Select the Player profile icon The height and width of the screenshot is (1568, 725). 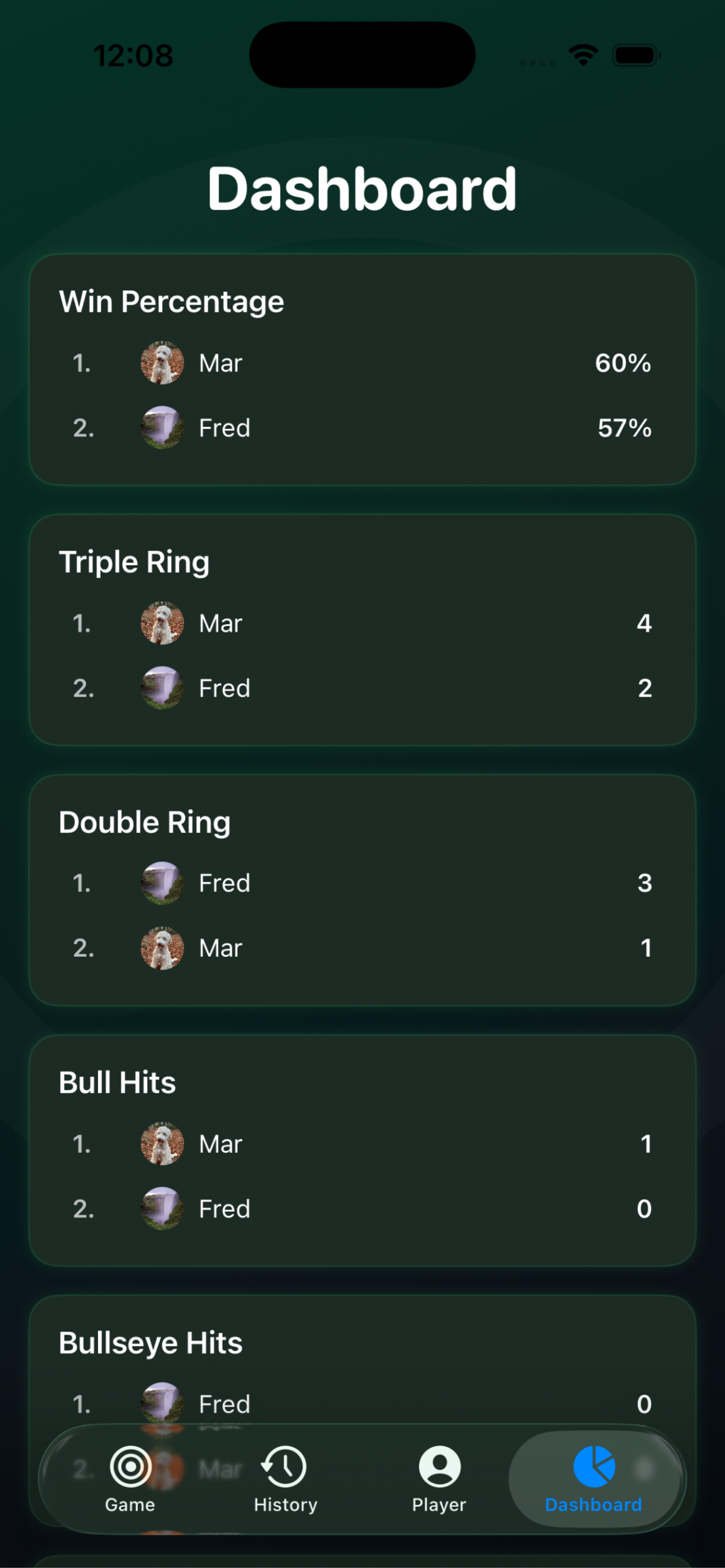pos(439,1466)
